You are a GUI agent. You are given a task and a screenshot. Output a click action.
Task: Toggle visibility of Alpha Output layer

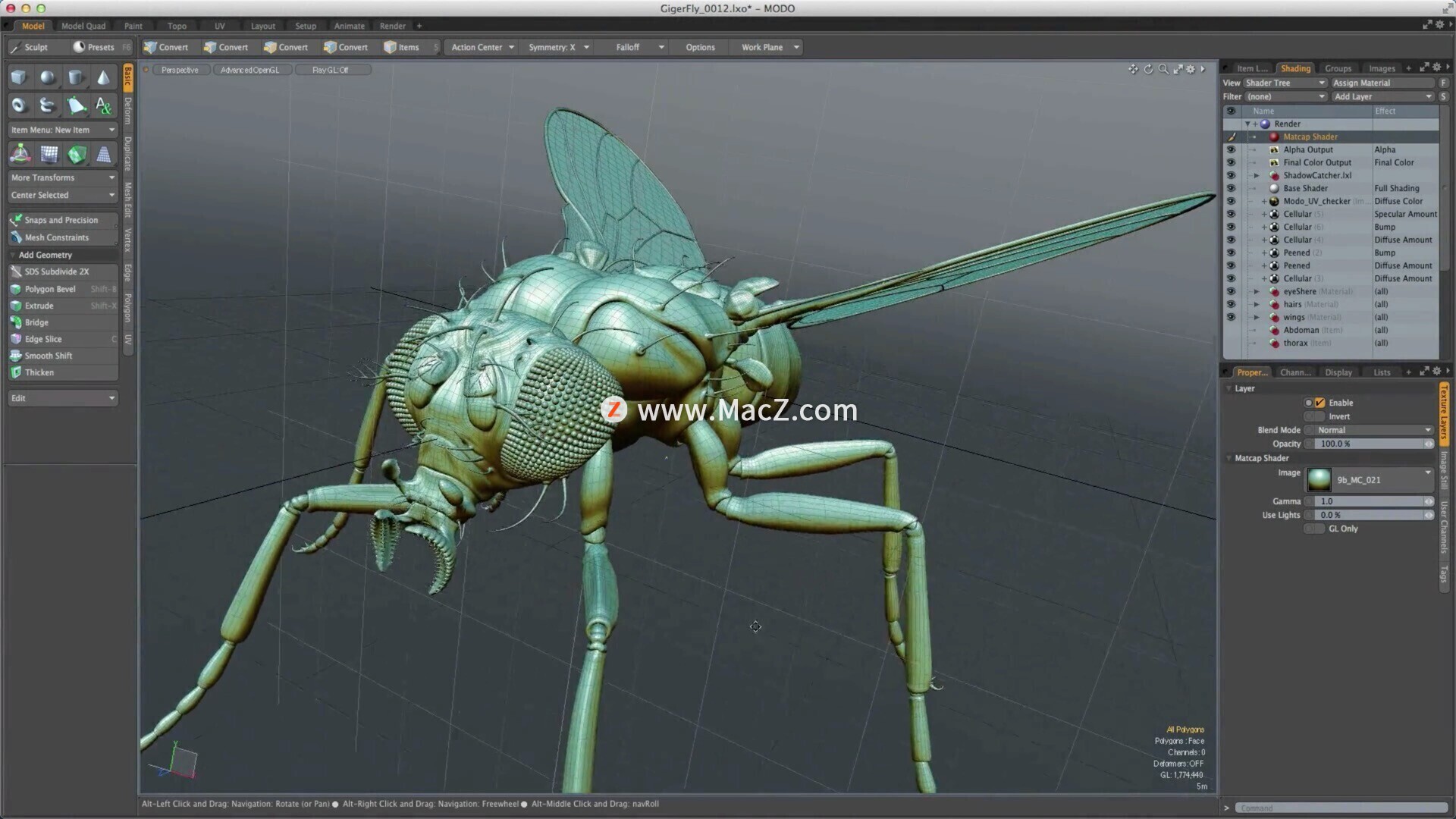(x=1231, y=149)
